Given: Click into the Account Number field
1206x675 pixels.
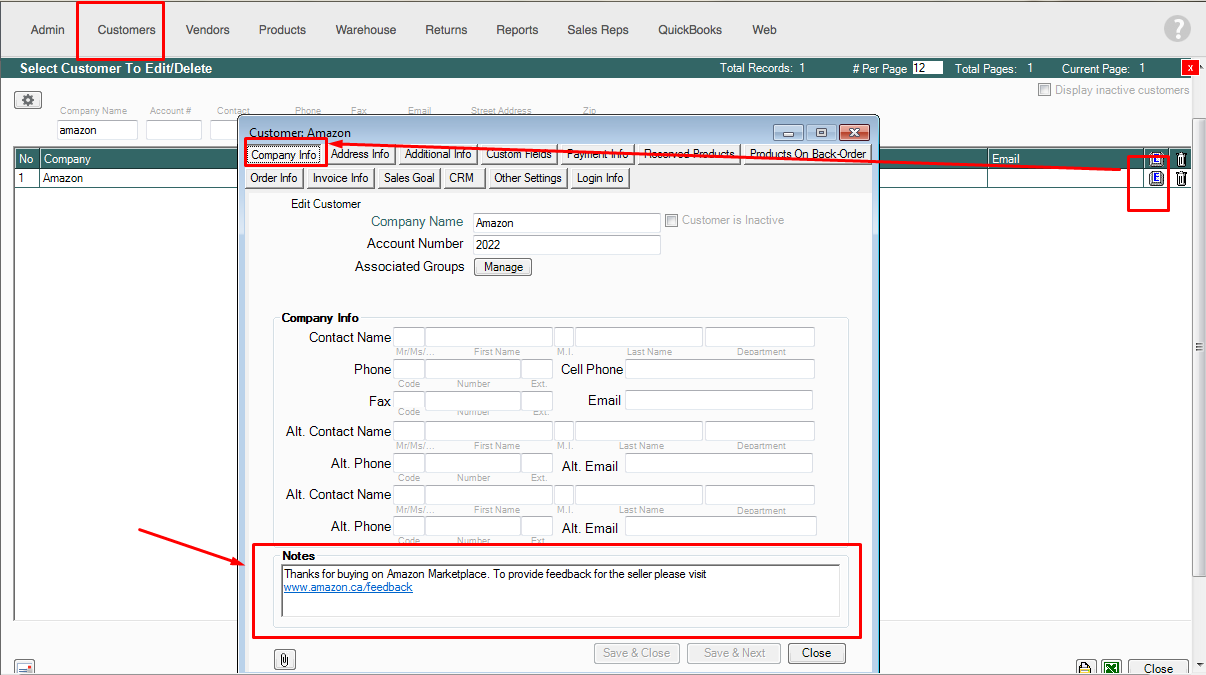Looking at the screenshot, I should [x=566, y=245].
